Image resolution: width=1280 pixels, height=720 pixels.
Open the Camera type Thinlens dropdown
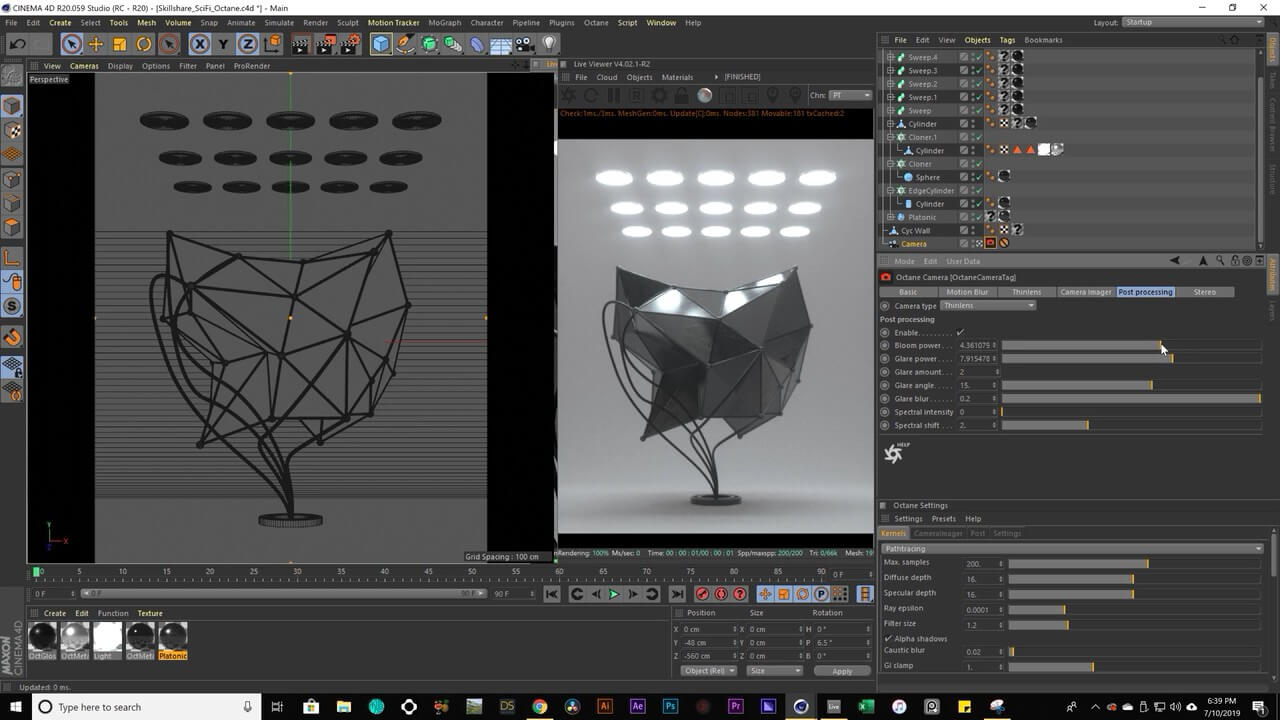tap(988, 305)
